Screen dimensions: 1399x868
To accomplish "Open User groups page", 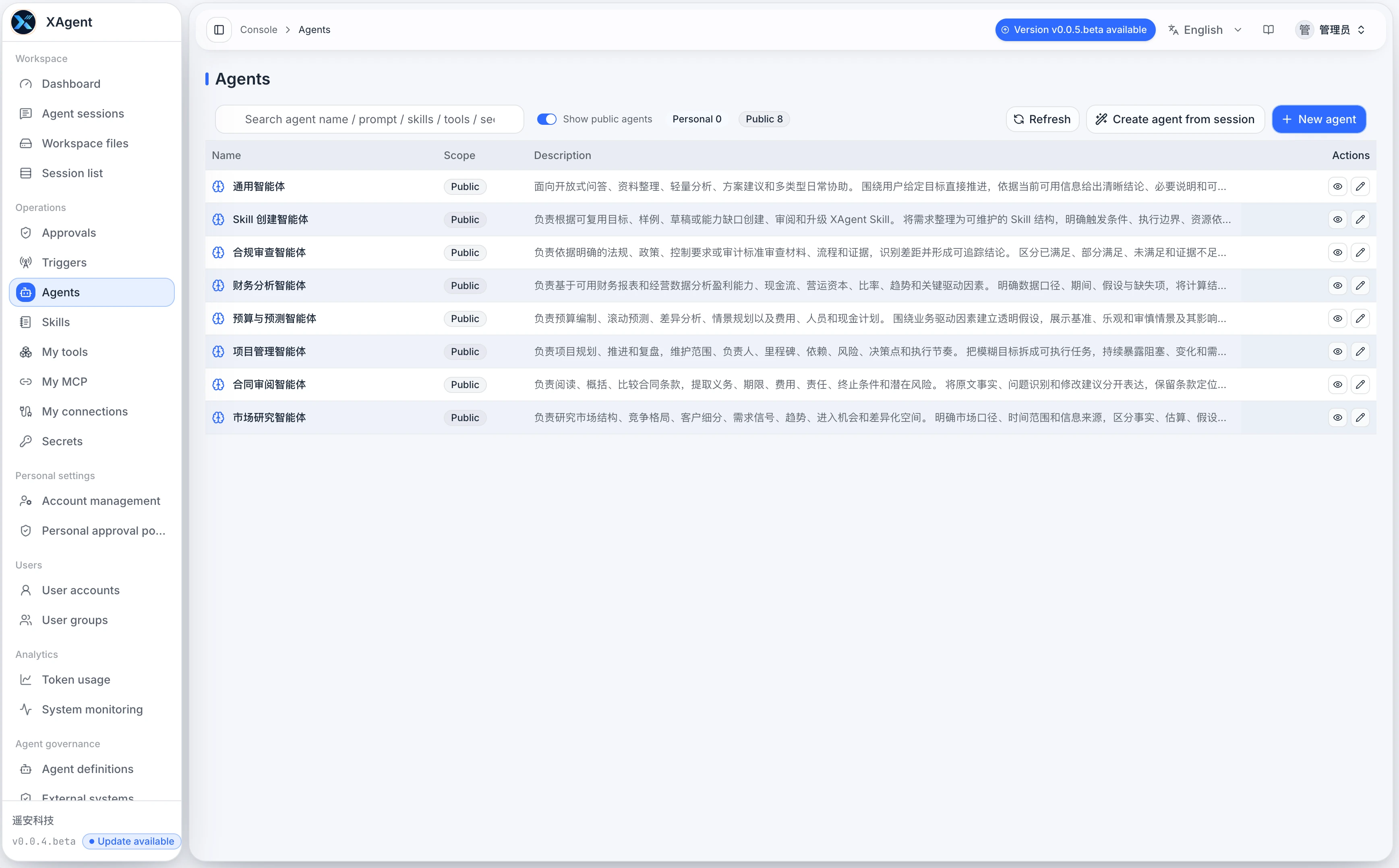I will (x=92, y=620).
